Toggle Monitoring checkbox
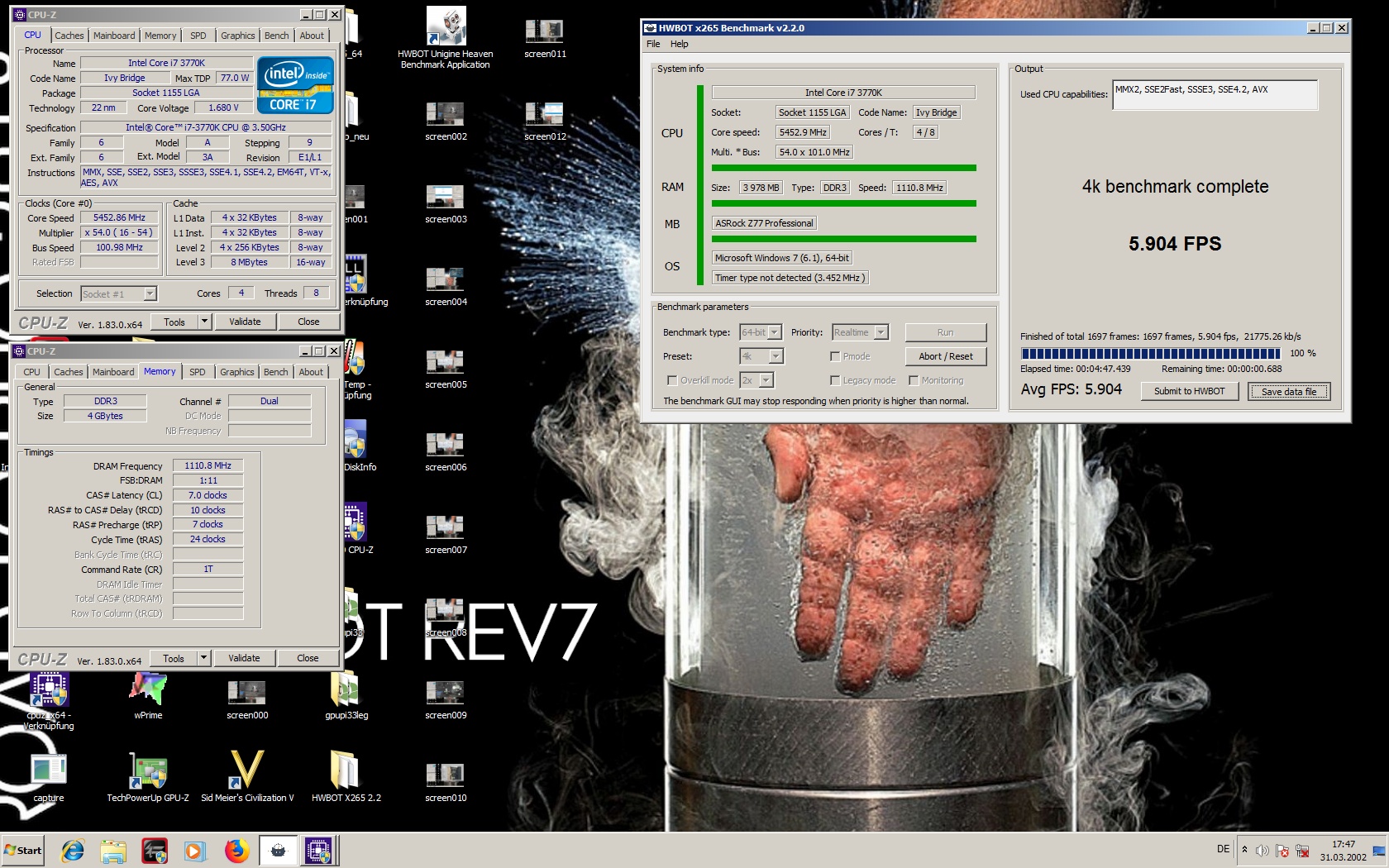Screen dimensions: 1389x868 (x=914, y=380)
